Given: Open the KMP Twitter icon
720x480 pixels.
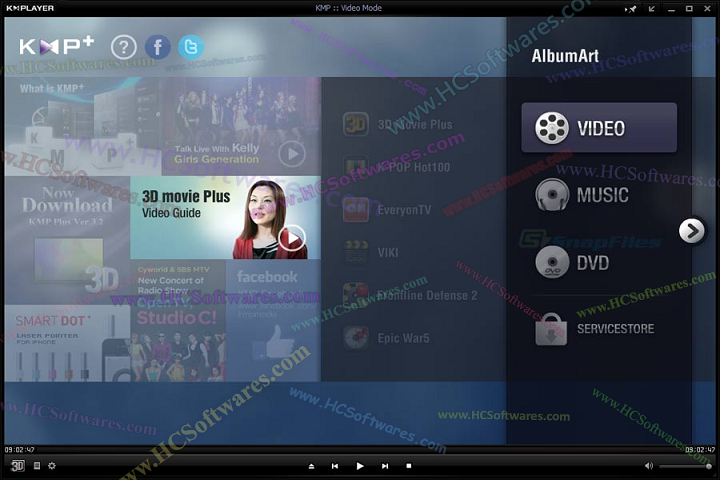Looking at the screenshot, I should point(191,47).
